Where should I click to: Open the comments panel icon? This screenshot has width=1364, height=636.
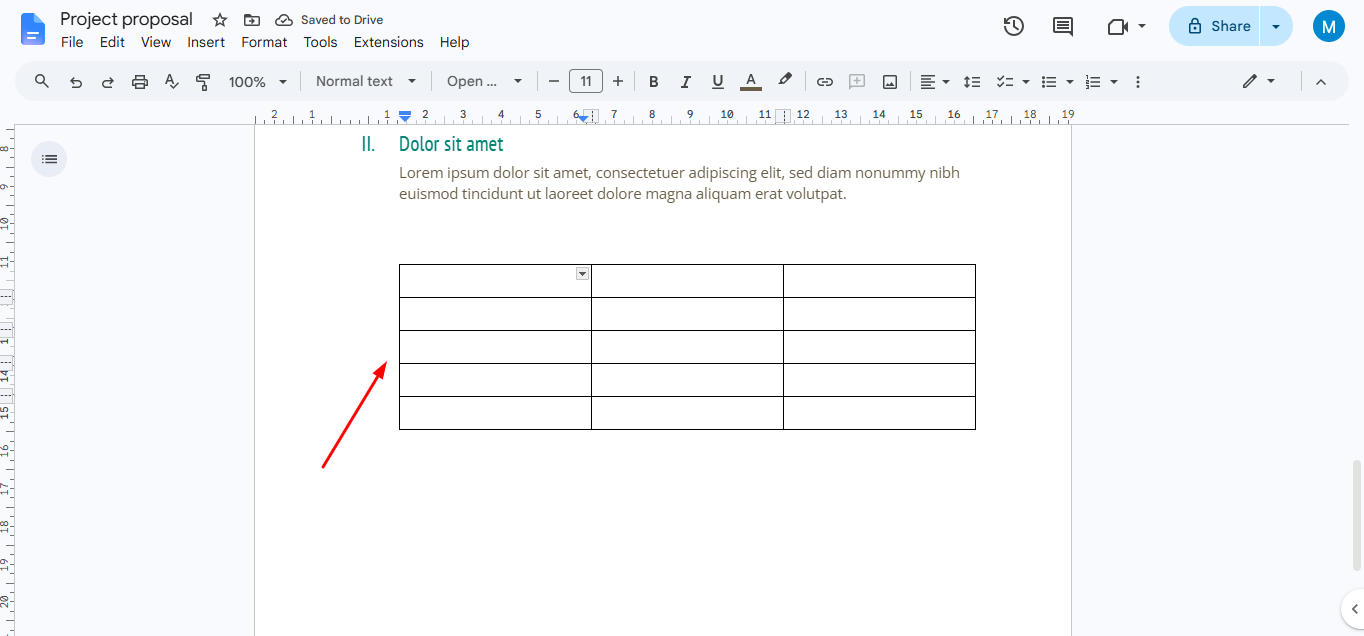coord(1063,26)
